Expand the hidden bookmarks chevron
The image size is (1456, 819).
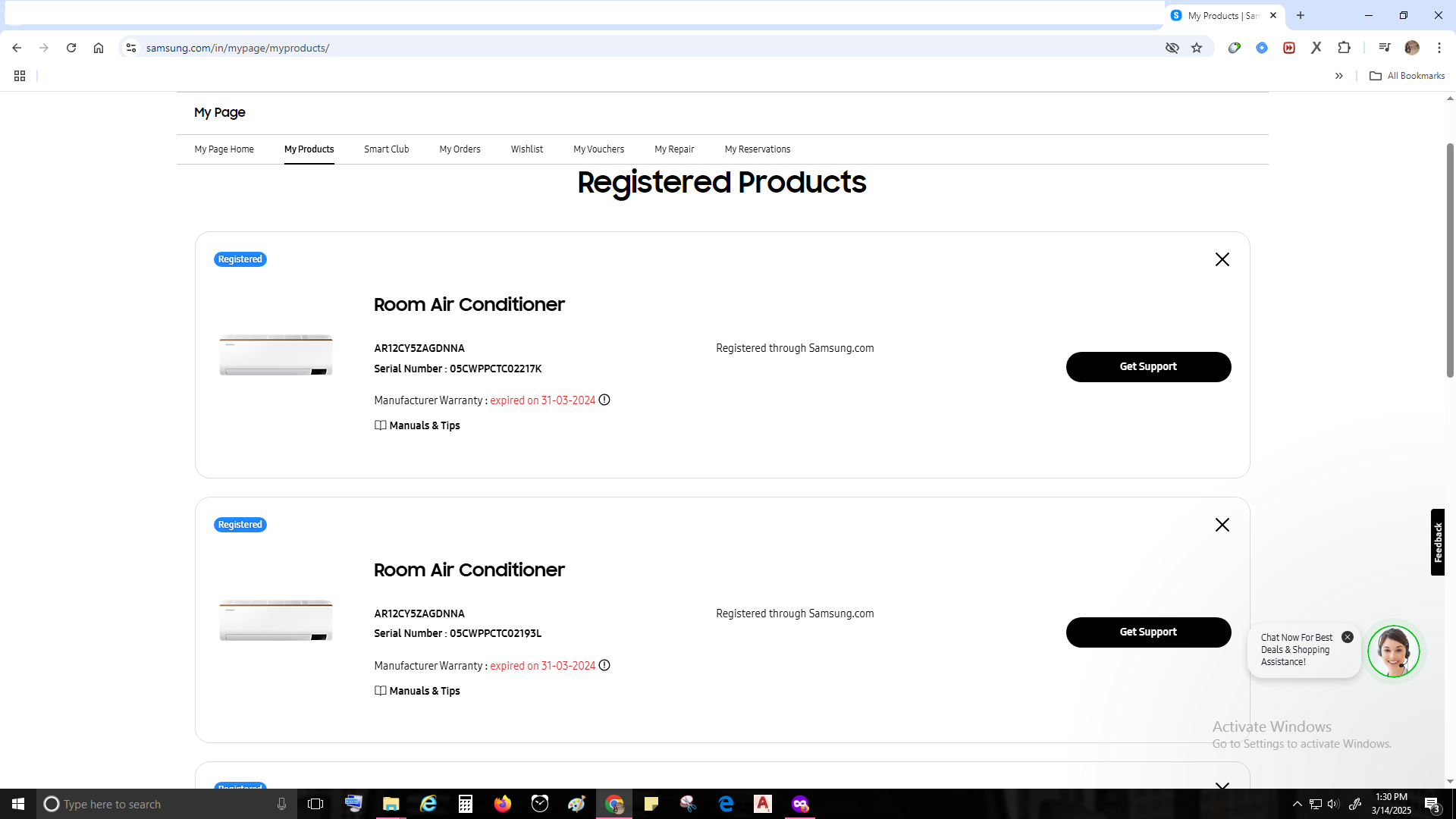(1338, 76)
